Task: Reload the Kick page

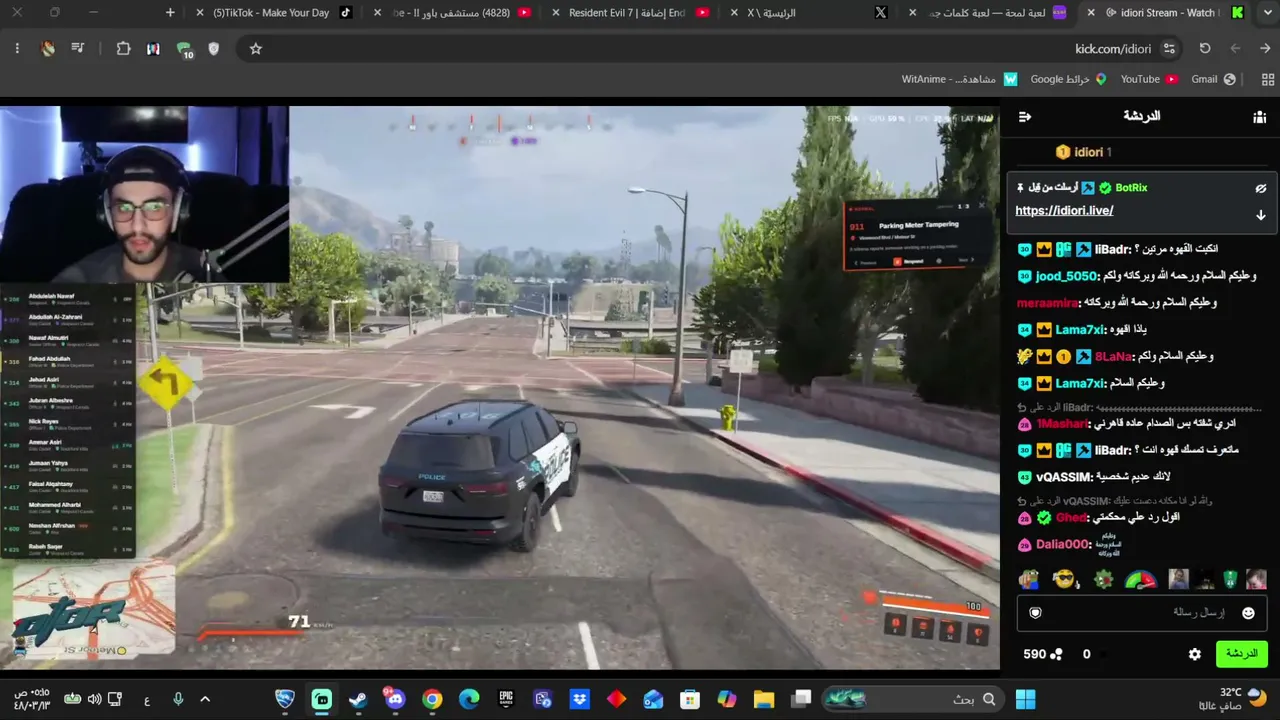Action: (1205, 48)
